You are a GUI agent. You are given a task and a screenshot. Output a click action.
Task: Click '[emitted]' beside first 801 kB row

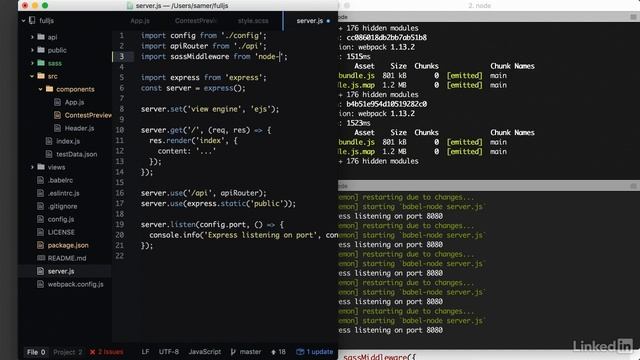(x=464, y=76)
